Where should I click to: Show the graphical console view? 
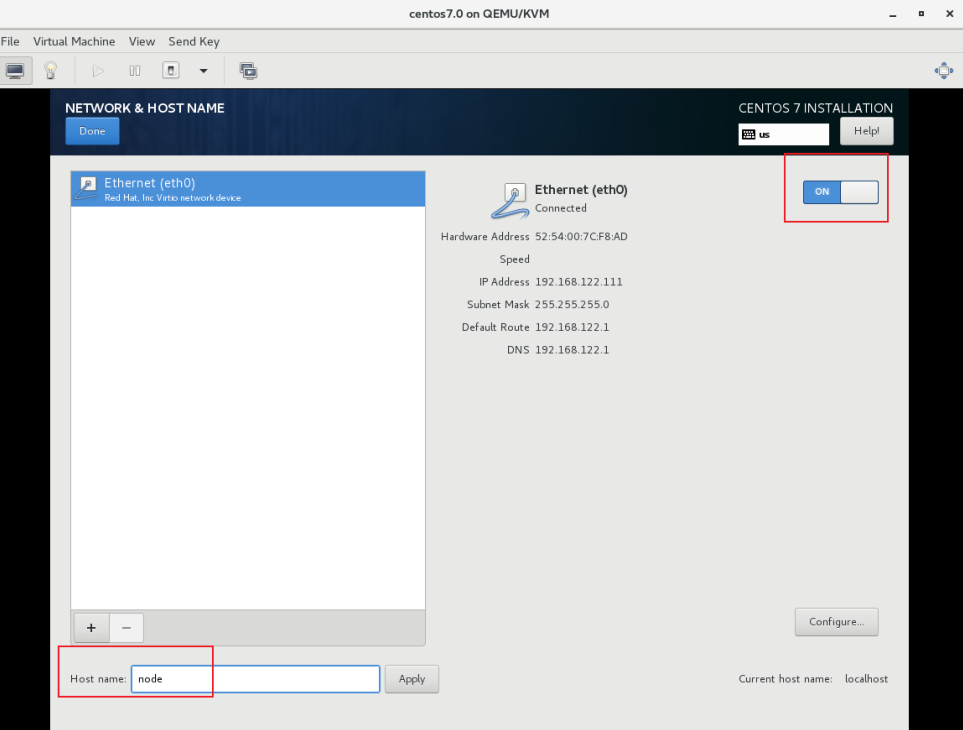15,71
